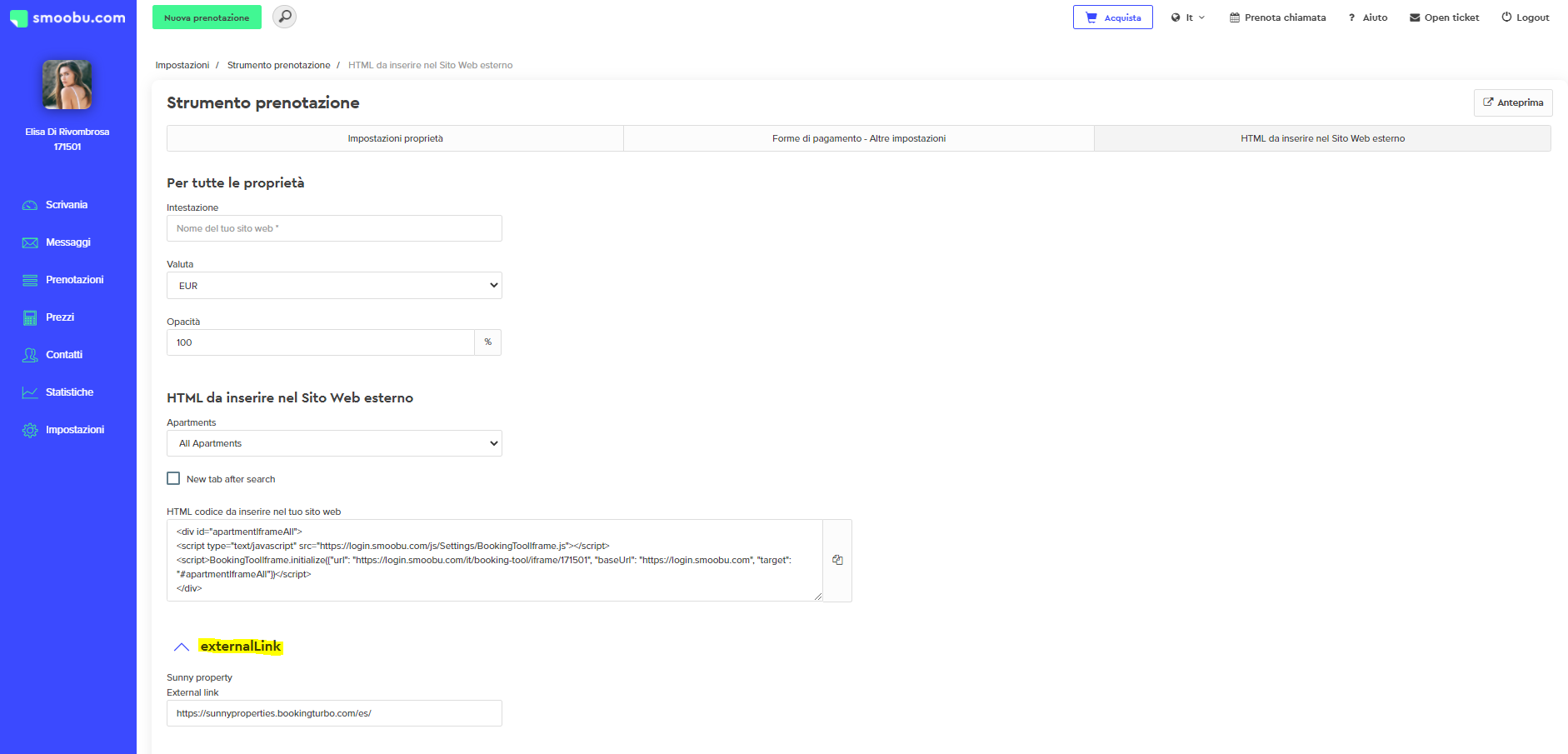This screenshot has height=754, width=1568.
Task: Focus the External link URL field
Action: (x=334, y=713)
